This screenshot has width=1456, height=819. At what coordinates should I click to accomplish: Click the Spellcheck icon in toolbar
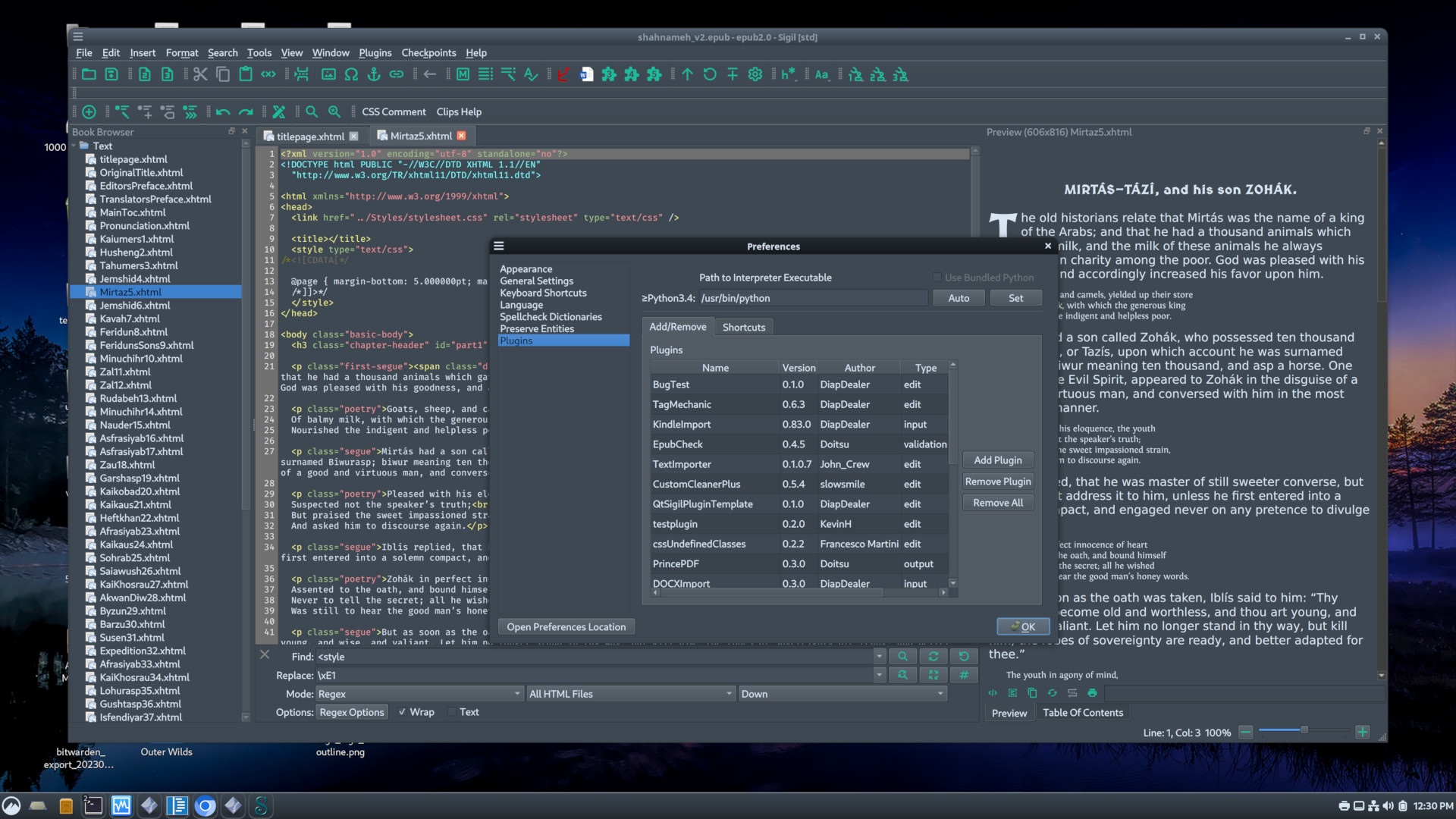(x=531, y=74)
